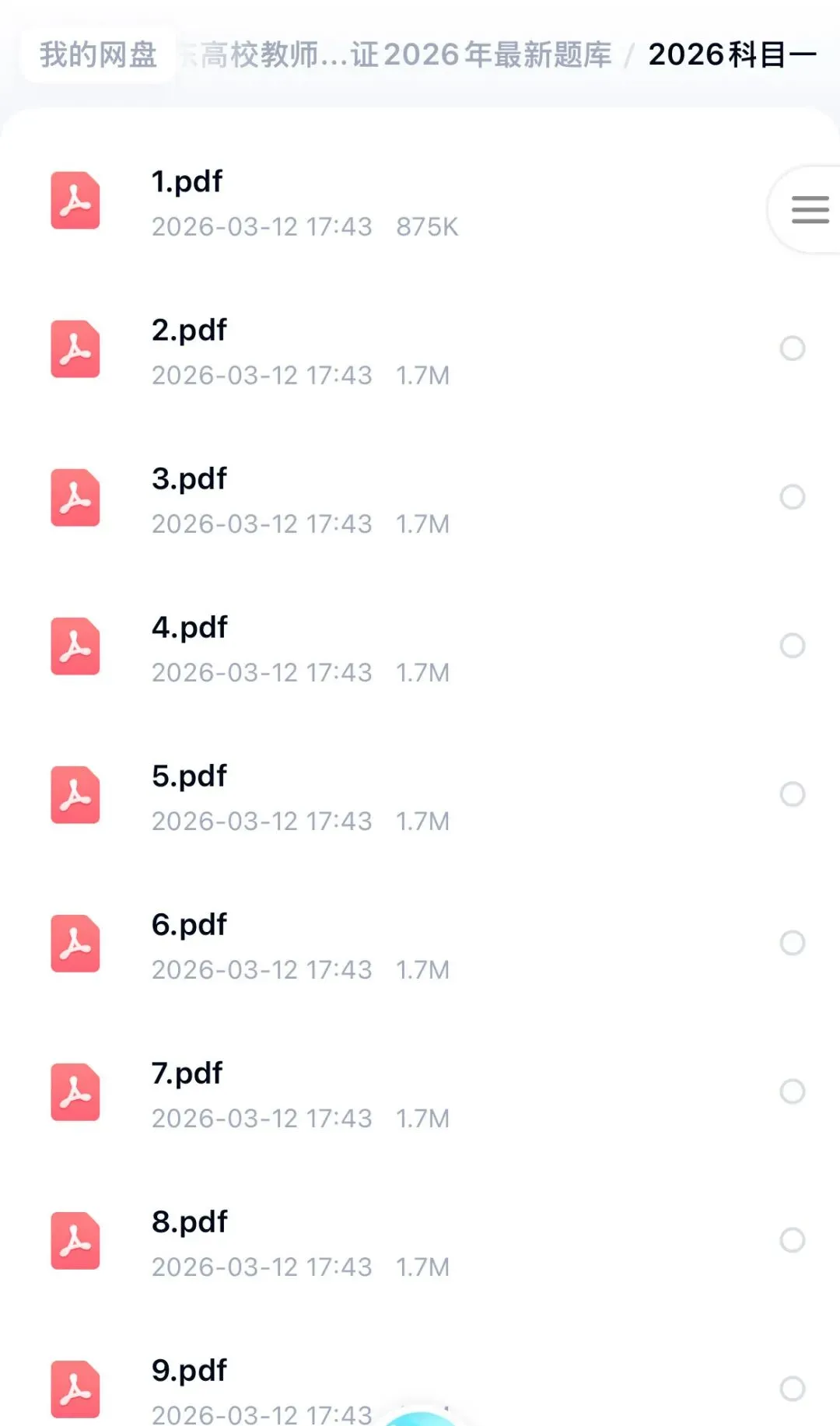Check the selection circle for 3.pdf
840x1426 pixels.
pos(793,497)
